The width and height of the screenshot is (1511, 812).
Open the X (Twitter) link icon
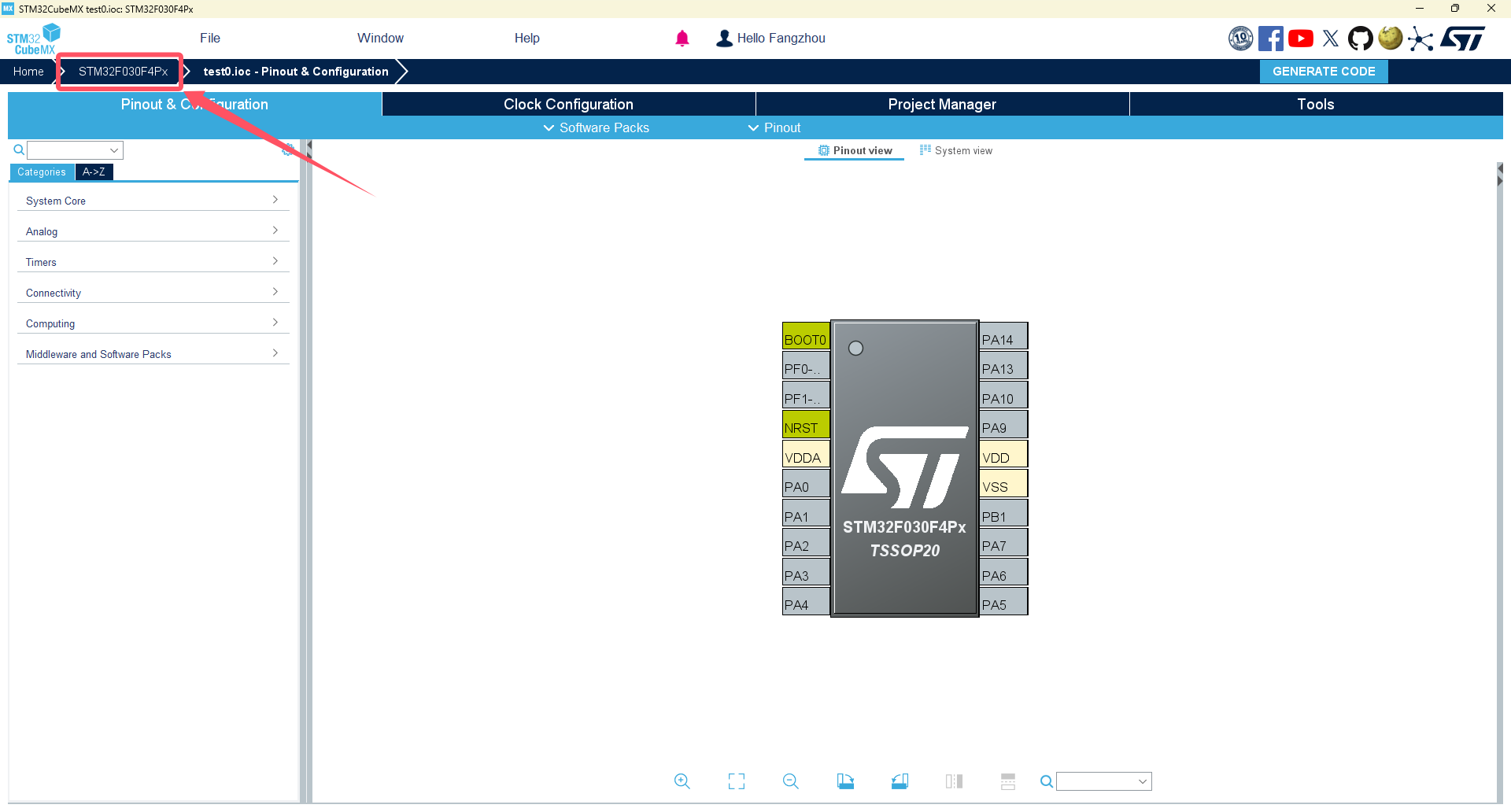coord(1331,39)
